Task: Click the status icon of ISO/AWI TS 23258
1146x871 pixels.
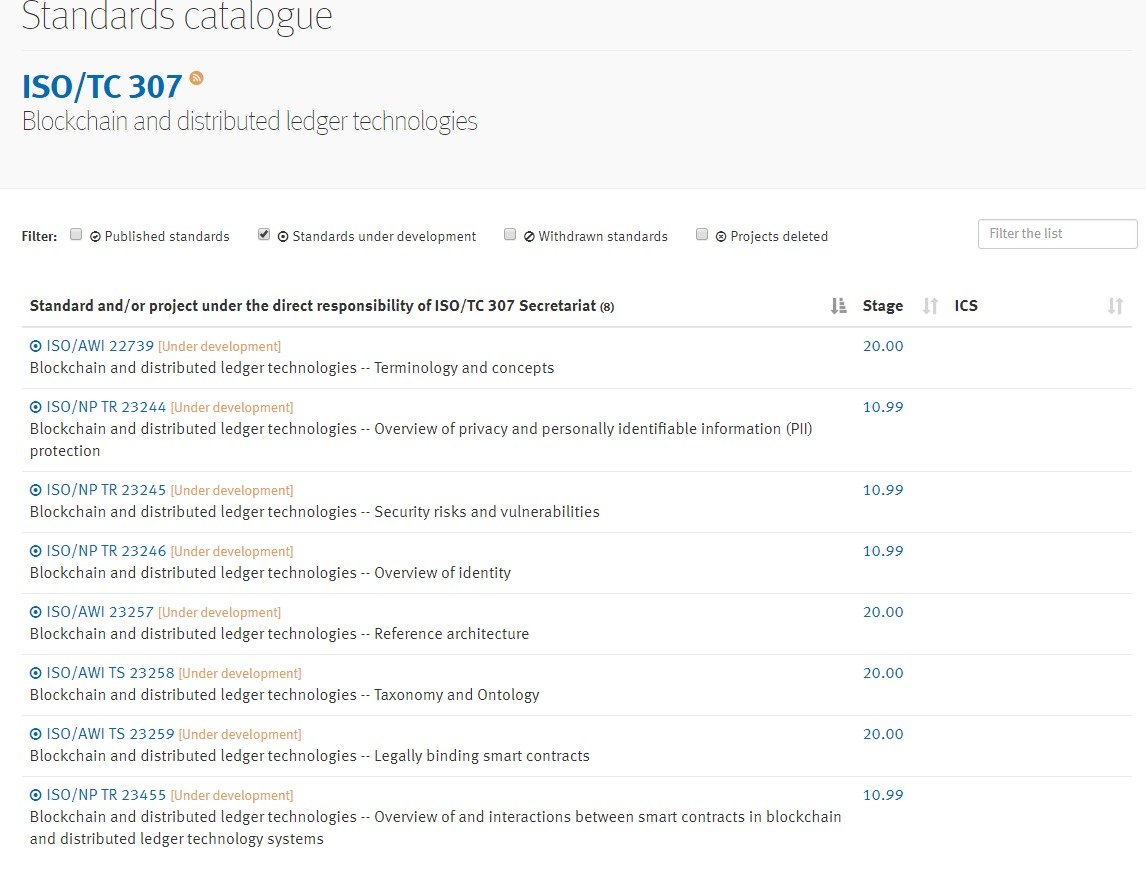Action: tap(36, 673)
